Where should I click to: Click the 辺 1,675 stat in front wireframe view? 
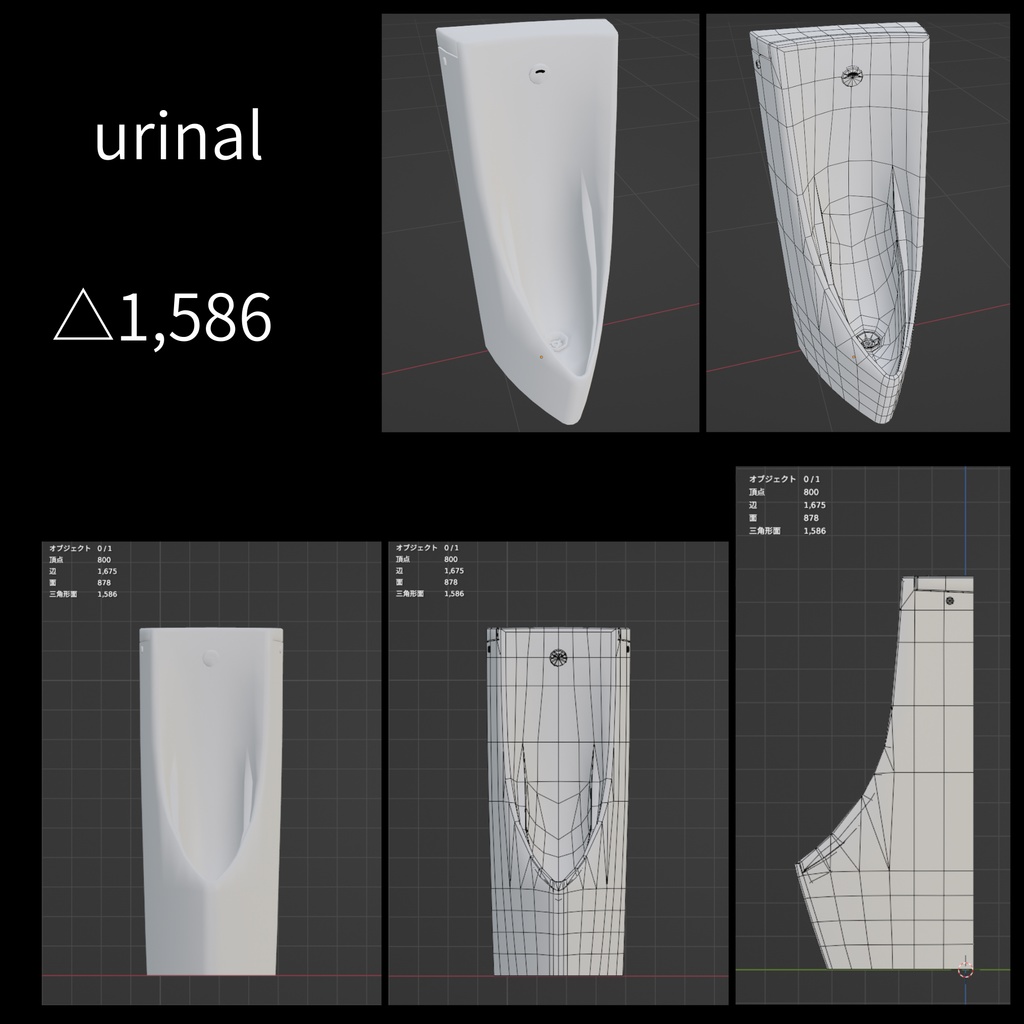click(430, 571)
